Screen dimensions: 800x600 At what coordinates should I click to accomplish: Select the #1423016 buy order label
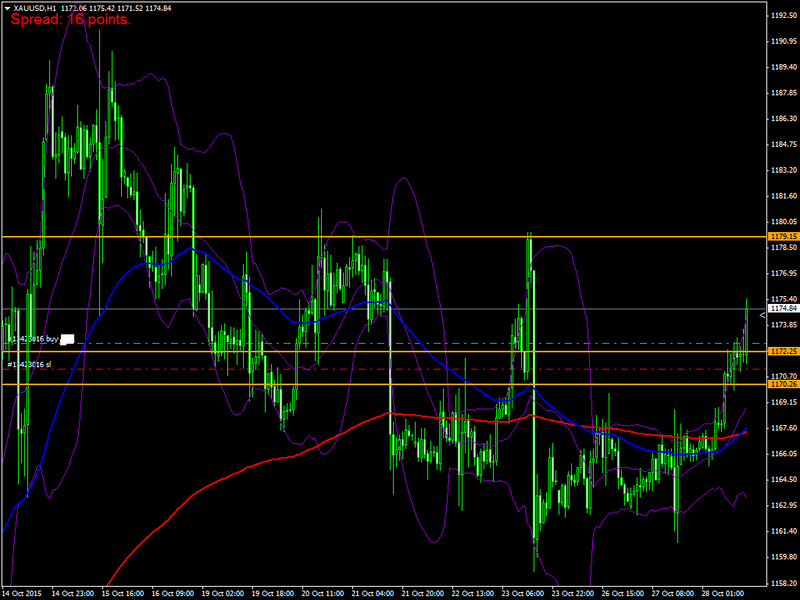coord(32,339)
